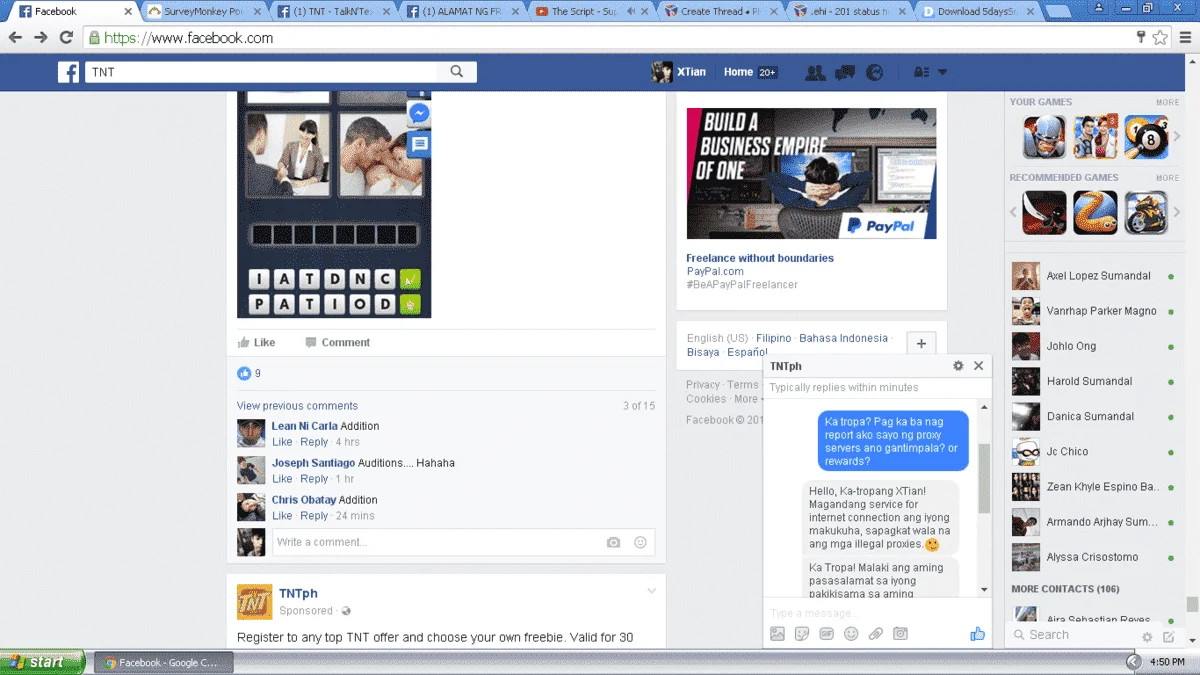
Task: Send a thumbs-up in the TNTph chat
Action: click(x=977, y=633)
